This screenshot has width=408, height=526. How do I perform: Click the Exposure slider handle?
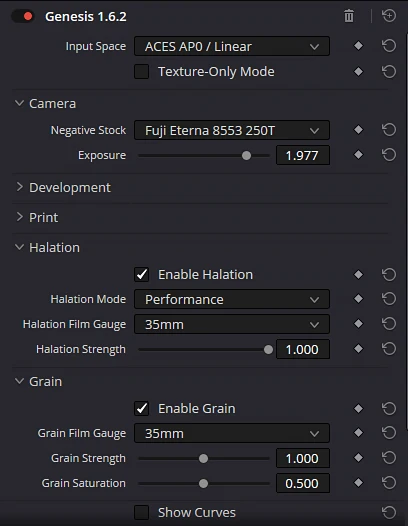[x=246, y=156]
